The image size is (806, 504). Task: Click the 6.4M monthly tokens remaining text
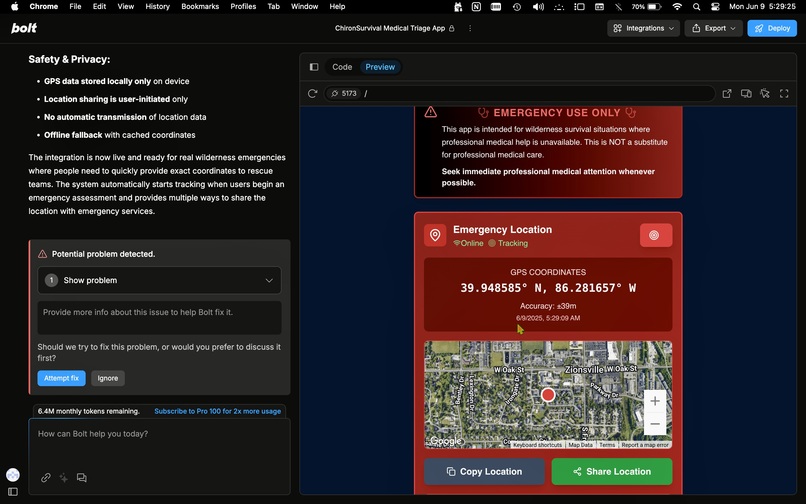[88, 411]
